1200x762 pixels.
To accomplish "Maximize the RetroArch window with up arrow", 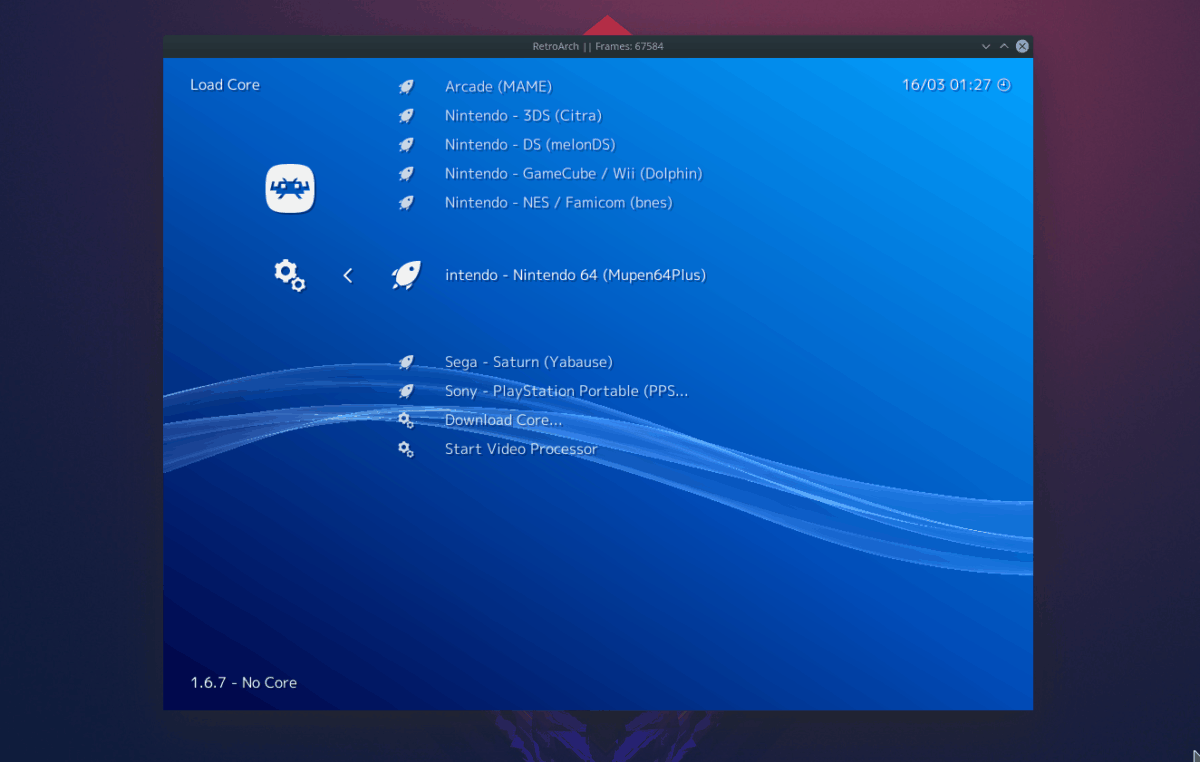I will (x=1004, y=46).
